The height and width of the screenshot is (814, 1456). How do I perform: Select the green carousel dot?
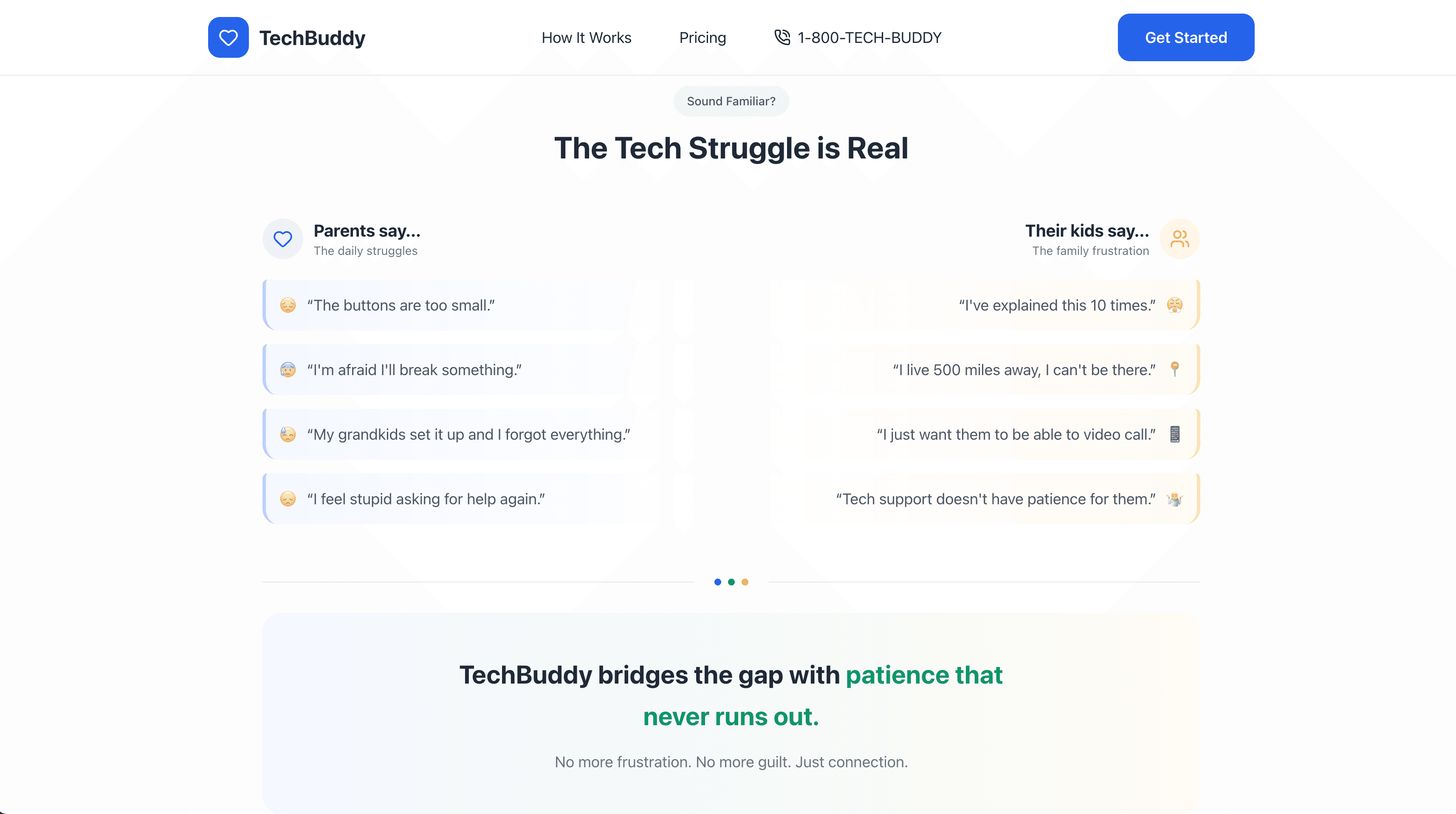click(731, 581)
